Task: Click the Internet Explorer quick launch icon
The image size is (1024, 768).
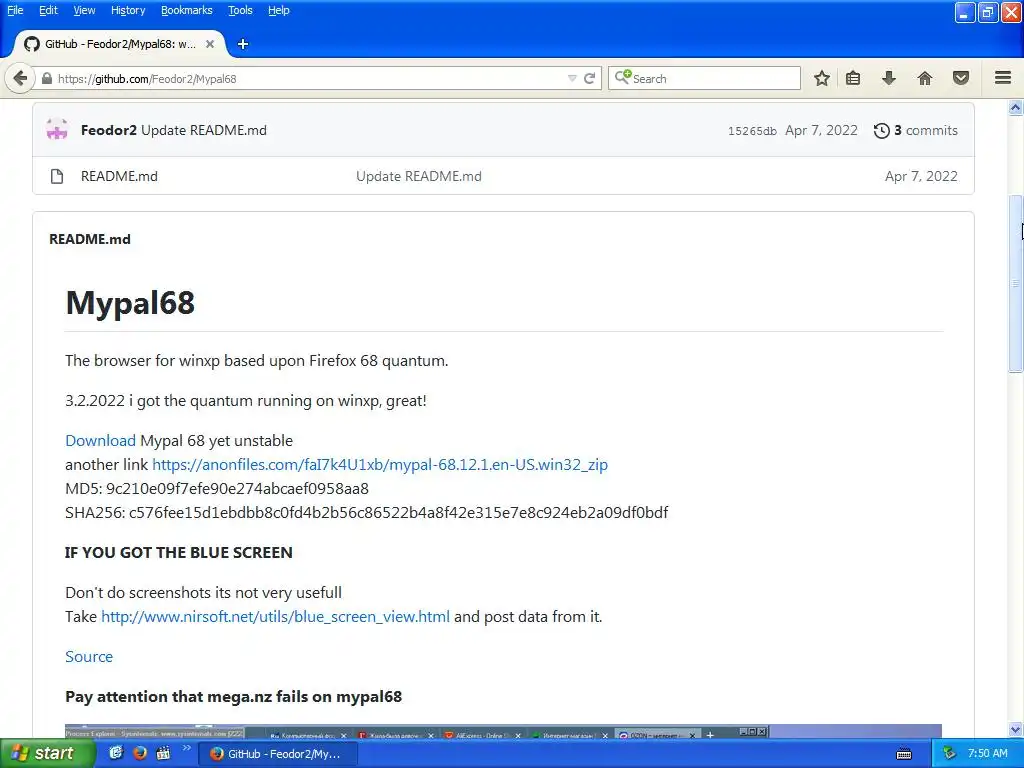Action: pos(116,753)
